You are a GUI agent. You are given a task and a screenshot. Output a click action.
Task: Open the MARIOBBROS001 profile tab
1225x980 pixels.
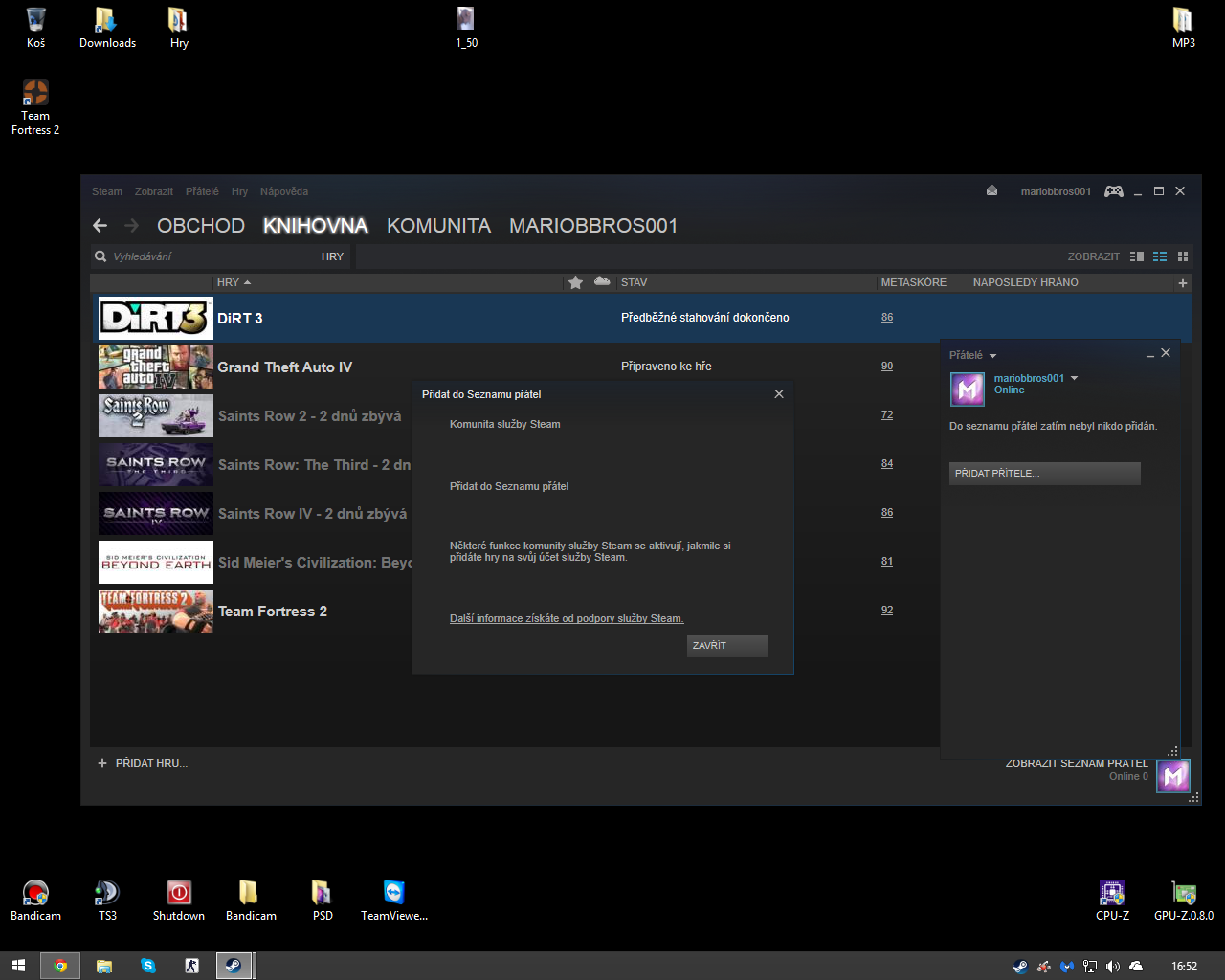(593, 226)
